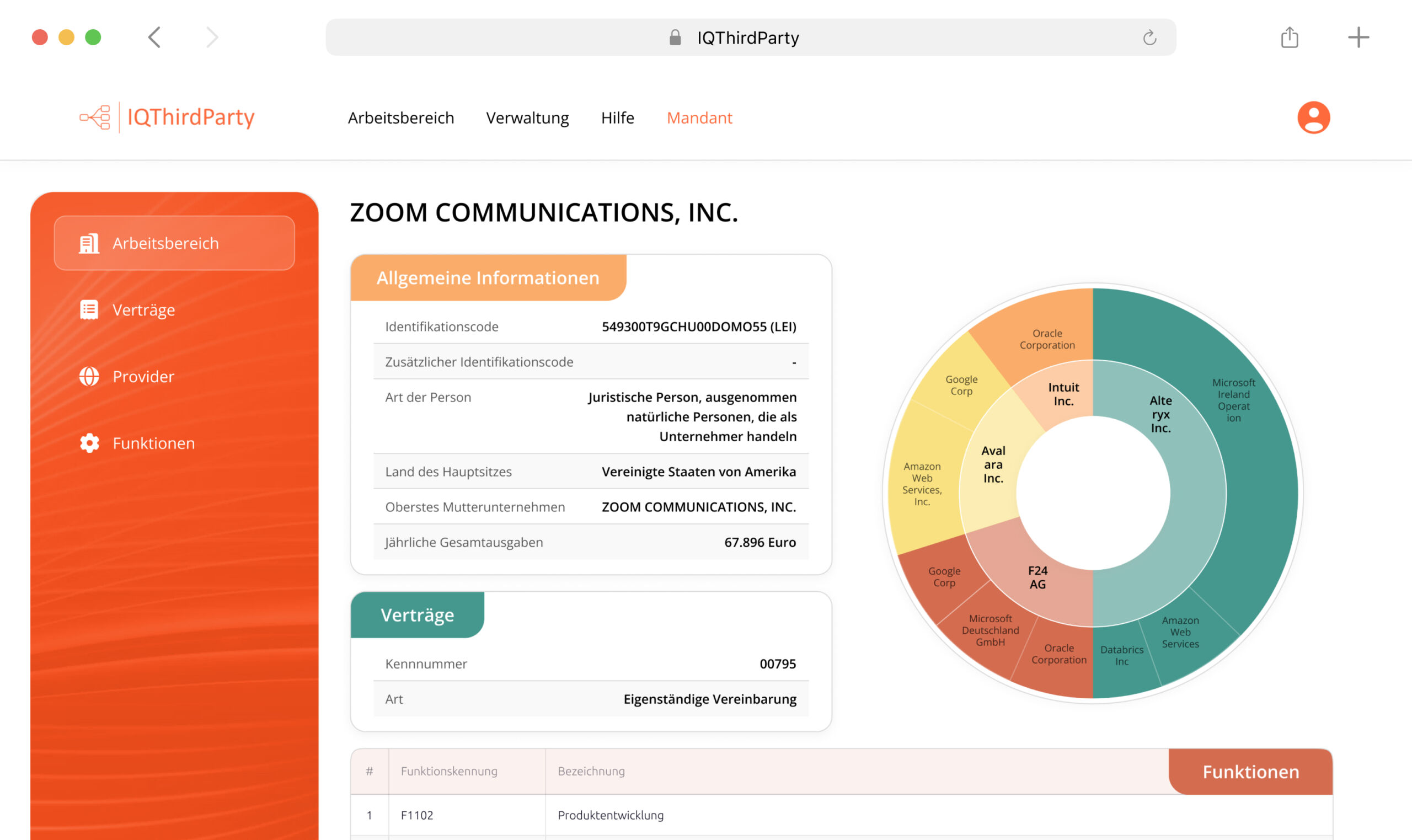Click the Funktionen gear icon in sidebar
Image resolution: width=1412 pixels, height=840 pixels.
[89, 443]
